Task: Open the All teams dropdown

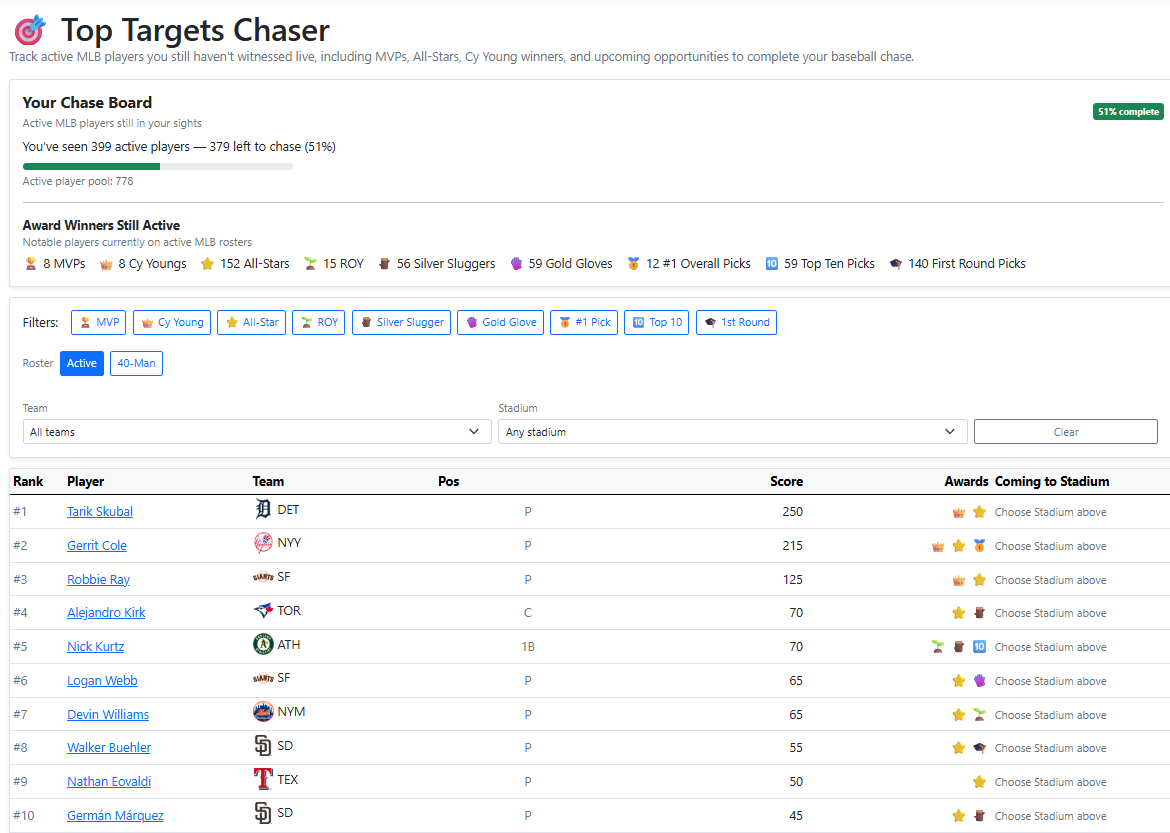Action: [x=257, y=431]
